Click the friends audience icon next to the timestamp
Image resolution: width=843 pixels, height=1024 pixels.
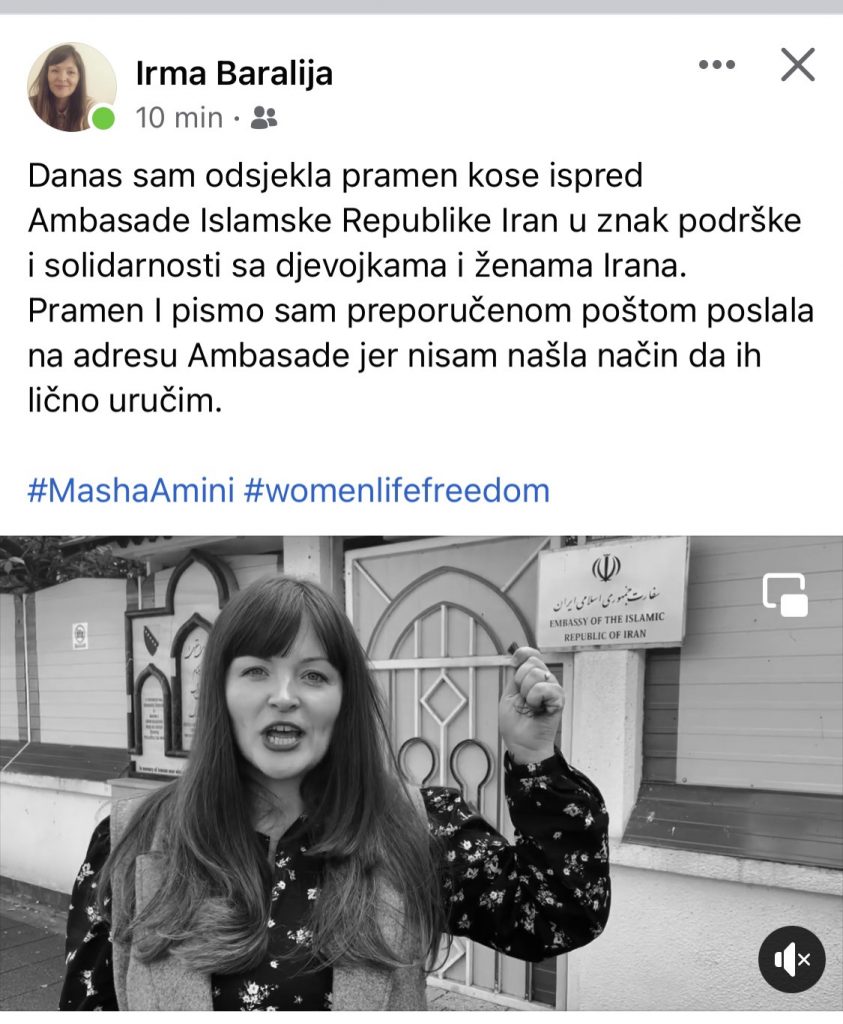[264, 118]
